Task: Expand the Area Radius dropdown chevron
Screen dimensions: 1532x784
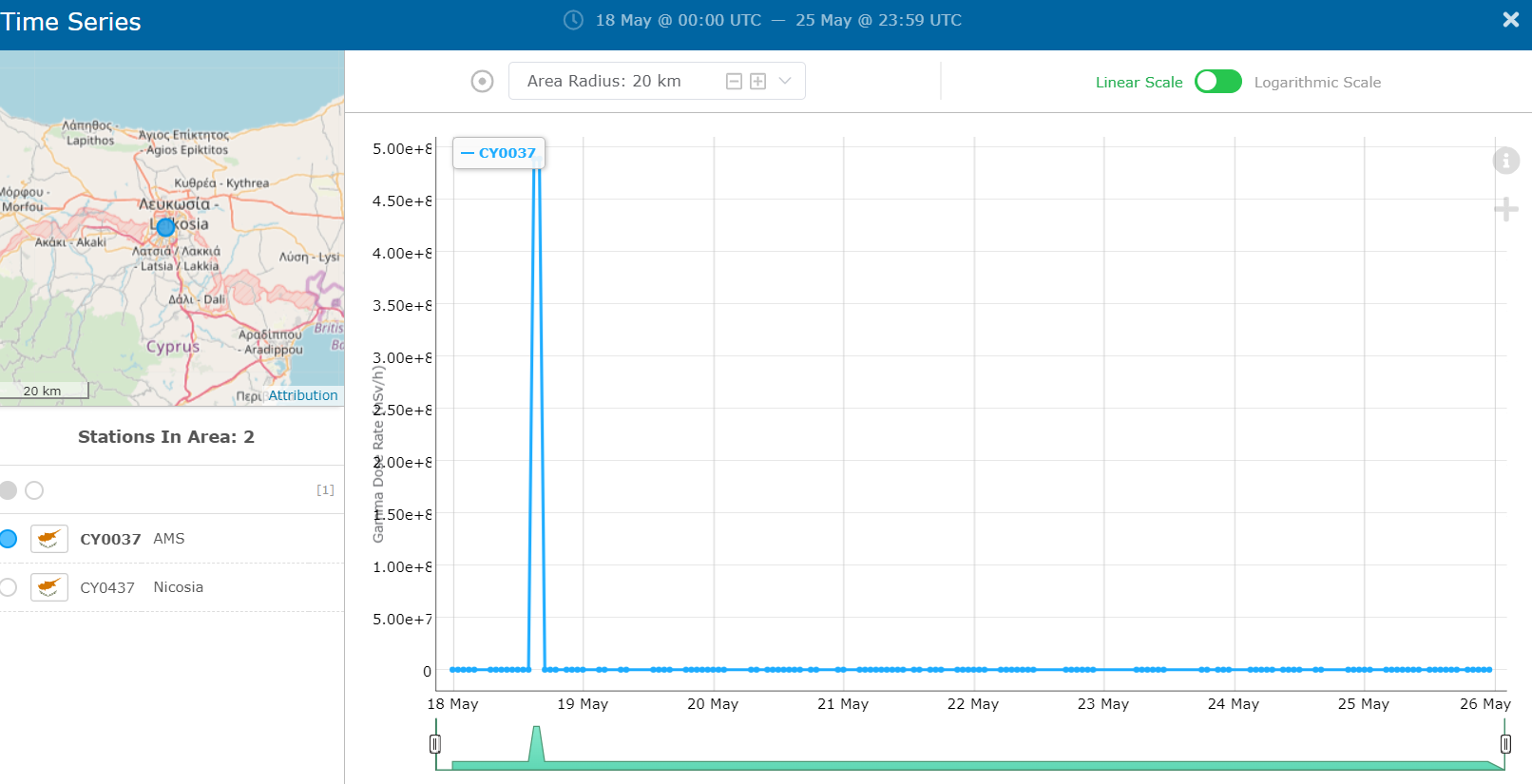Action: (785, 82)
